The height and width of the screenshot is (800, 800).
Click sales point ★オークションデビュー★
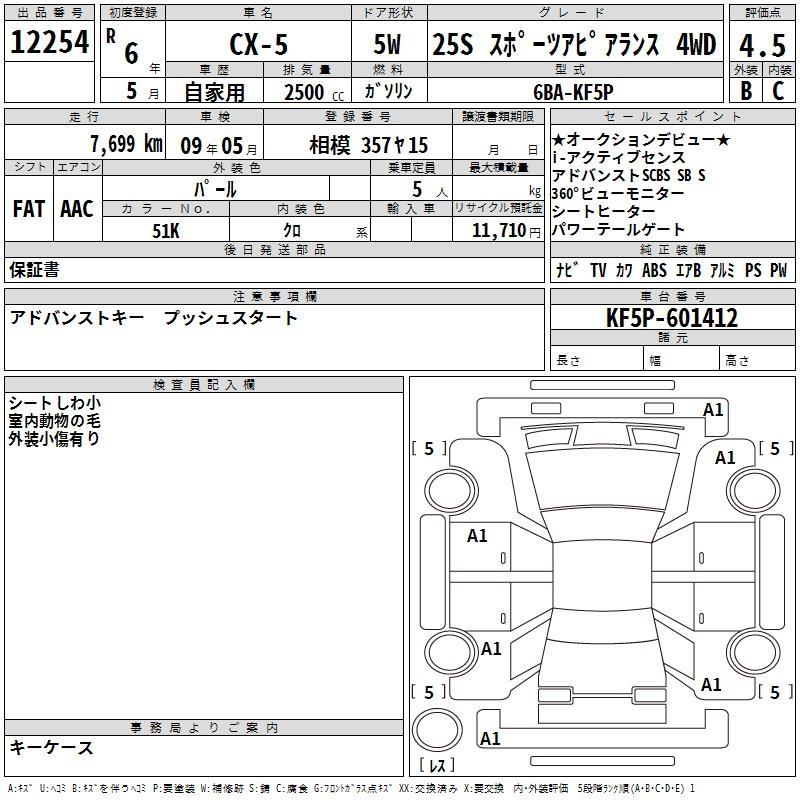click(x=641, y=139)
